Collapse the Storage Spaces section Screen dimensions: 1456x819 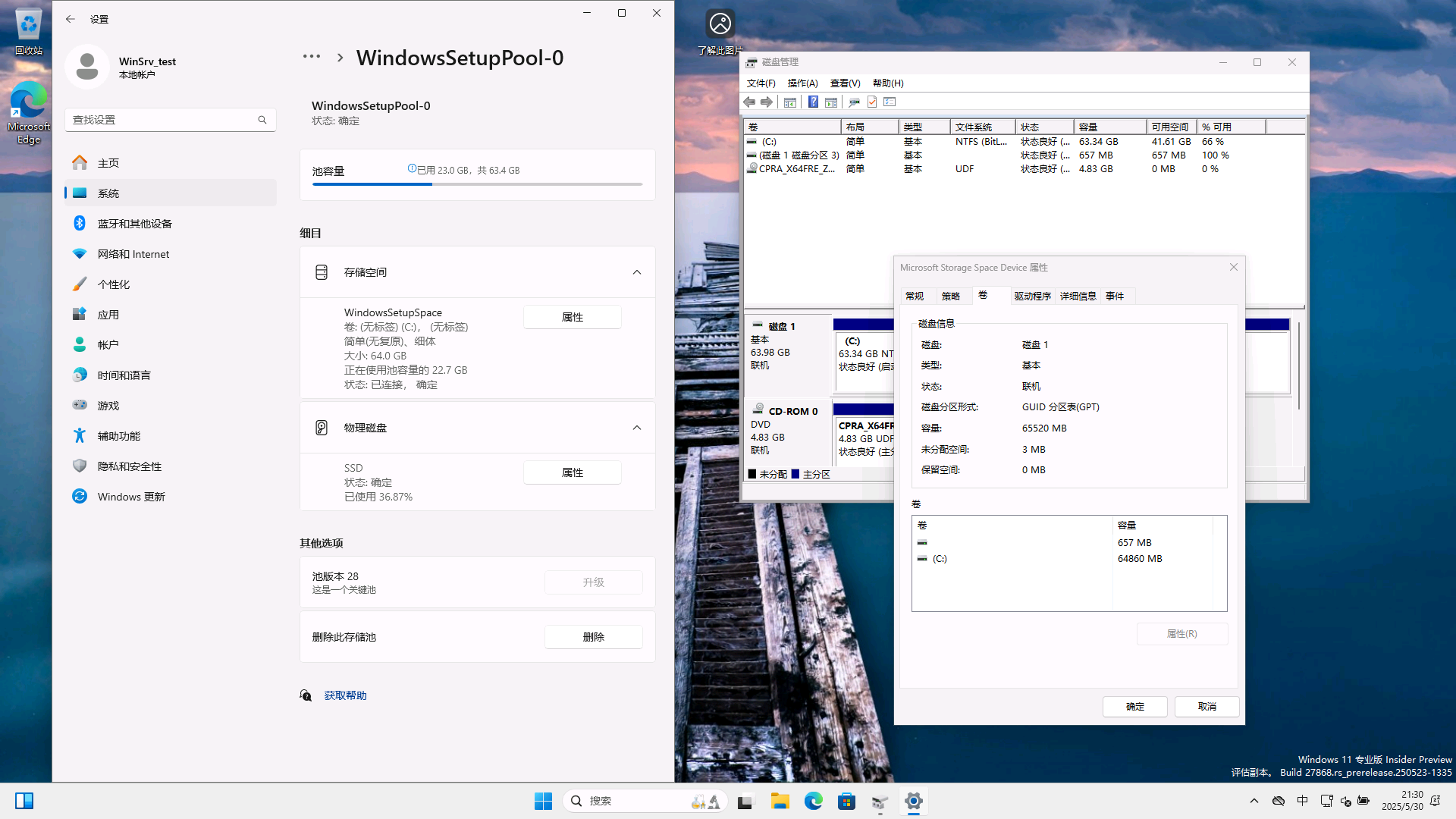(637, 272)
